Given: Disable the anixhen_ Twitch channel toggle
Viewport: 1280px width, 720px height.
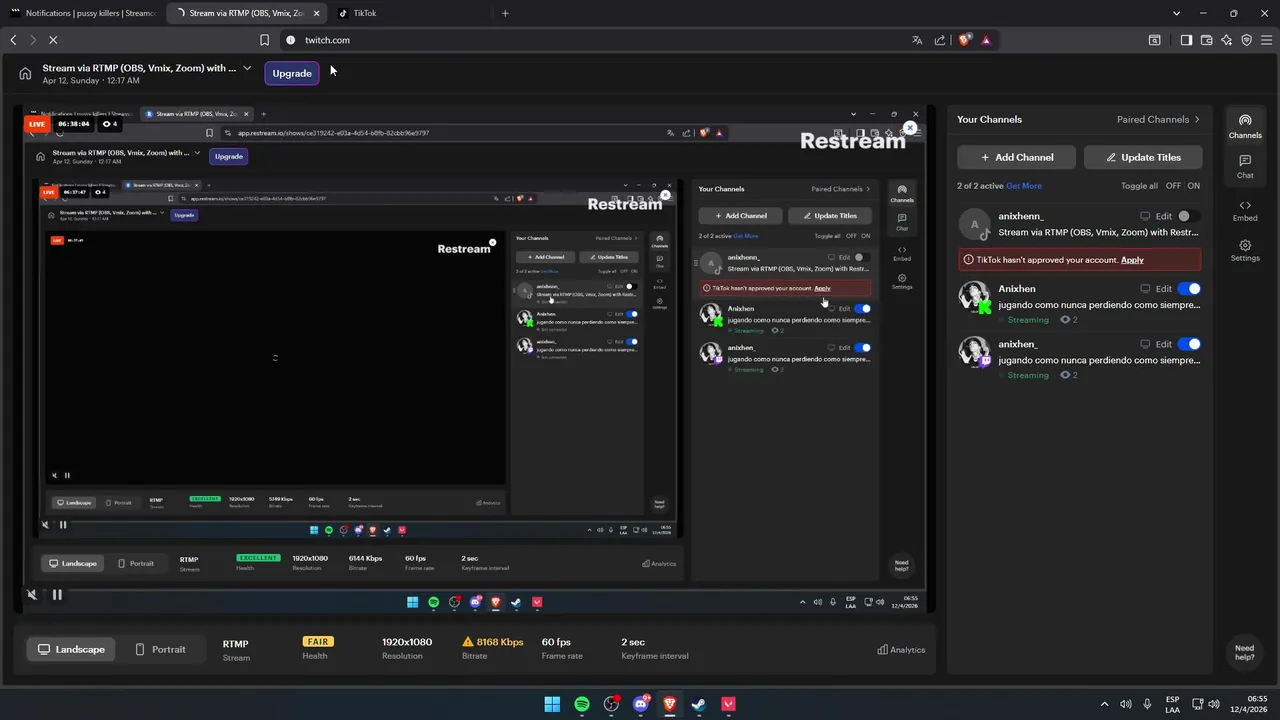Looking at the screenshot, I should pos(1189,344).
